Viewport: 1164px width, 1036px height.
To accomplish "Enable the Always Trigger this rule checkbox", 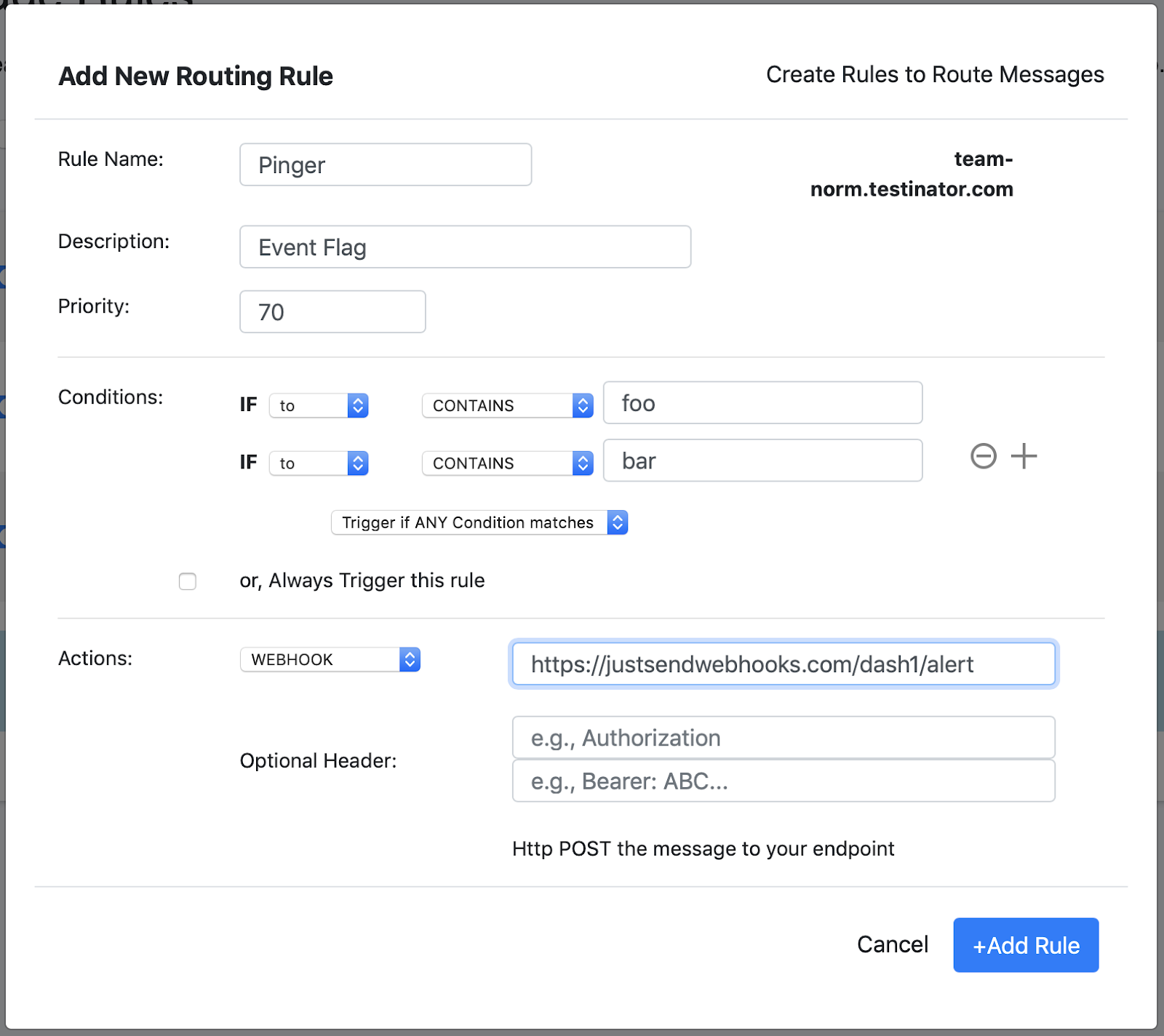I will point(188,581).
